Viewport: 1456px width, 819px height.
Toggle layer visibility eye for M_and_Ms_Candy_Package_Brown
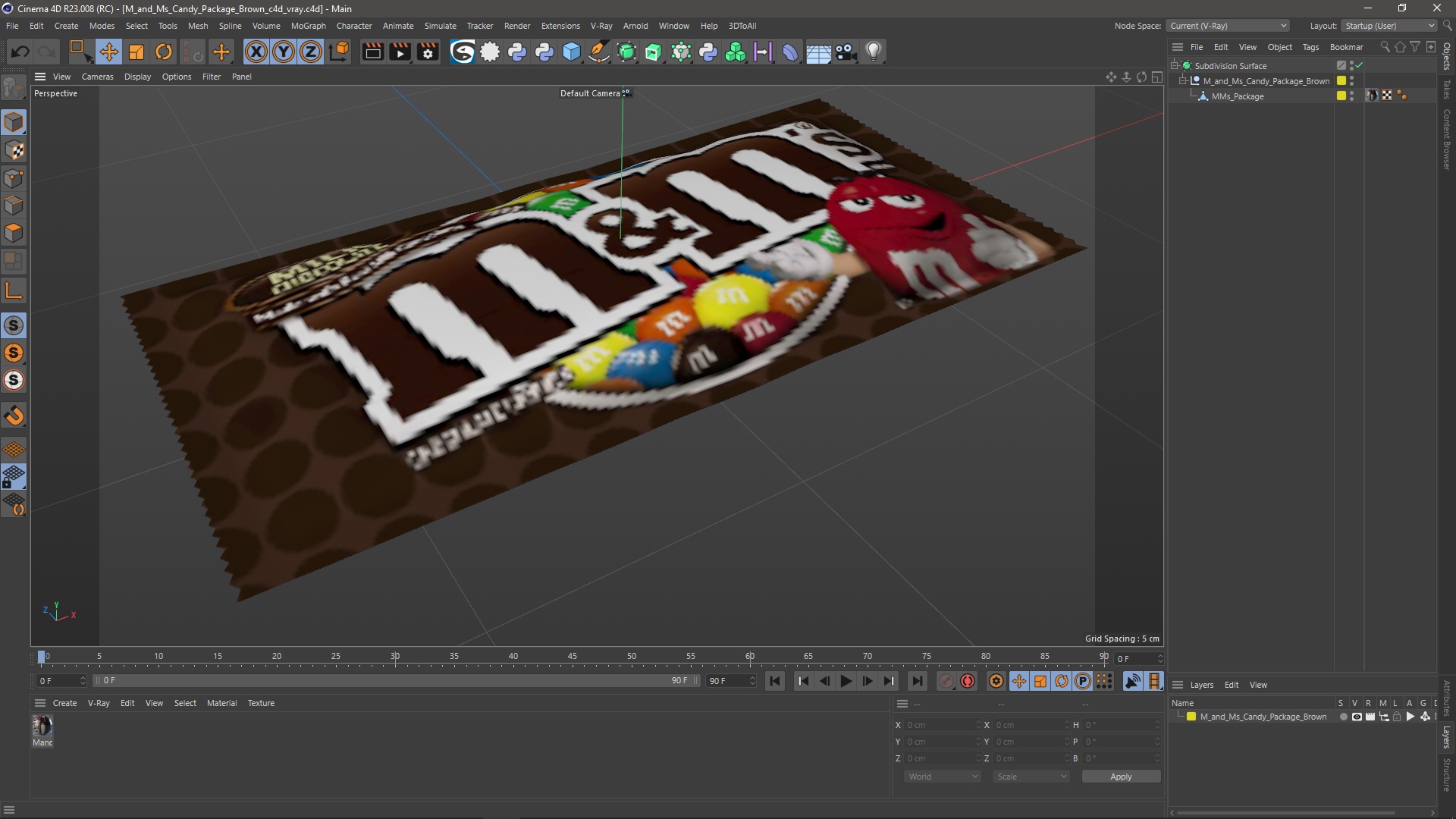[x=1357, y=717]
